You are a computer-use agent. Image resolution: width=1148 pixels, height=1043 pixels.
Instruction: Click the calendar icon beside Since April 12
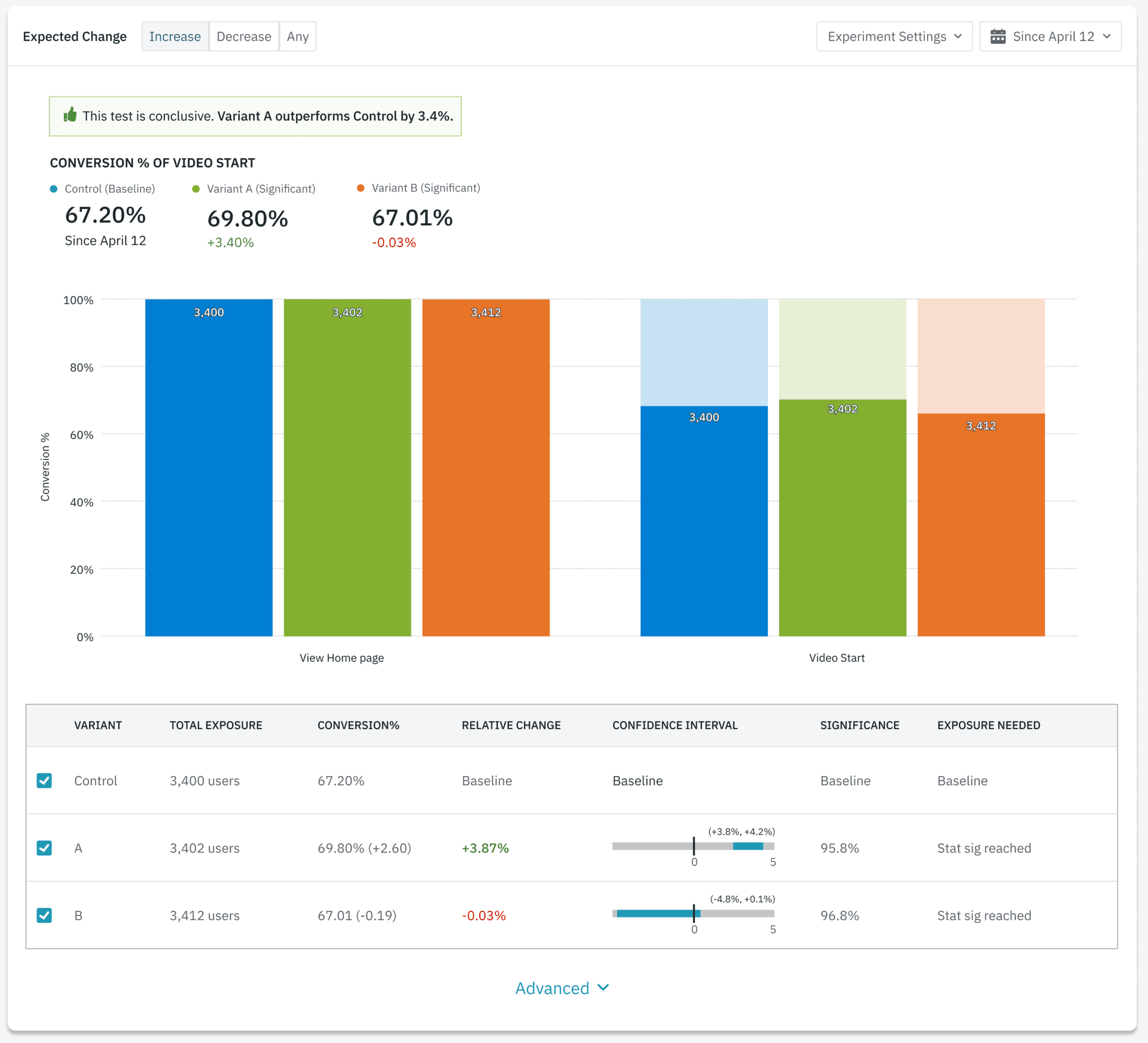tap(998, 36)
